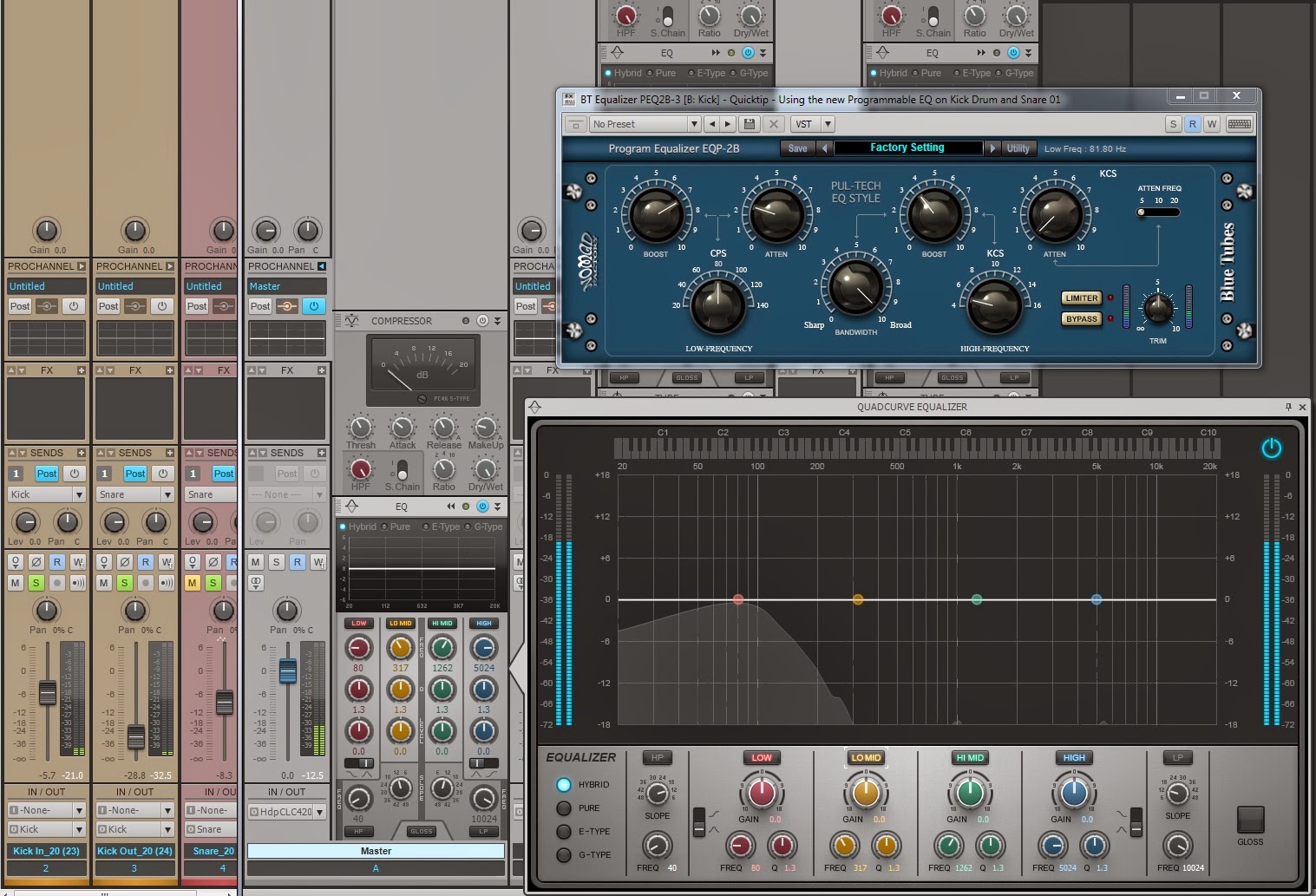Click the Save button on the EQP-2B
Image resolution: width=1316 pixels, height=896 pixels.
796,147
